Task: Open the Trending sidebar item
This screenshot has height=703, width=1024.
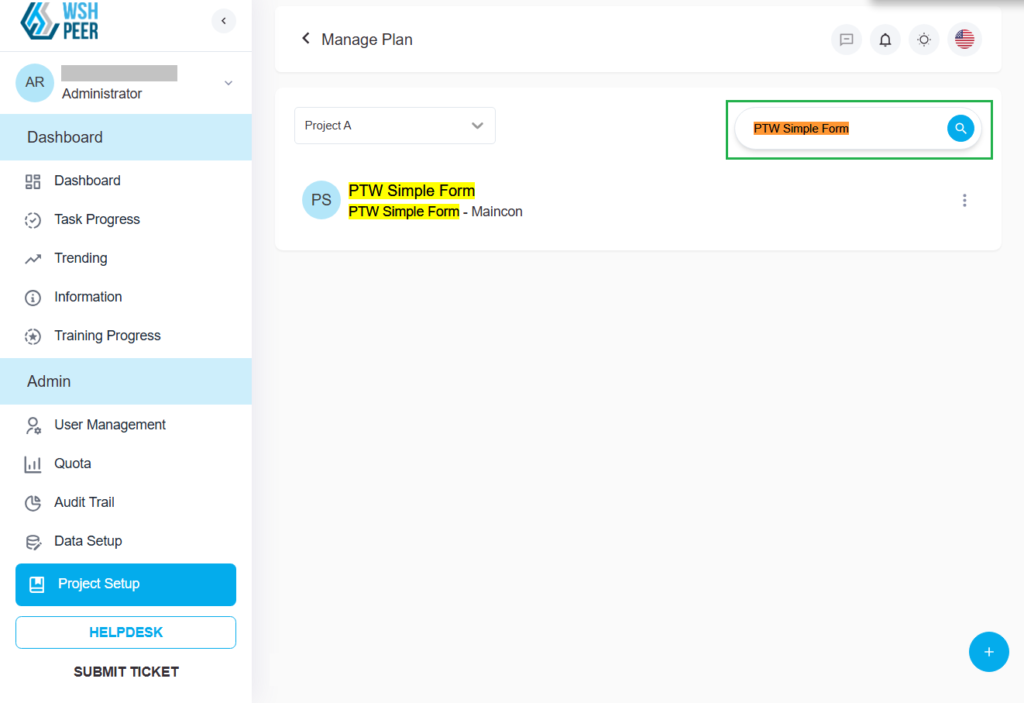Action: [80, 258]
